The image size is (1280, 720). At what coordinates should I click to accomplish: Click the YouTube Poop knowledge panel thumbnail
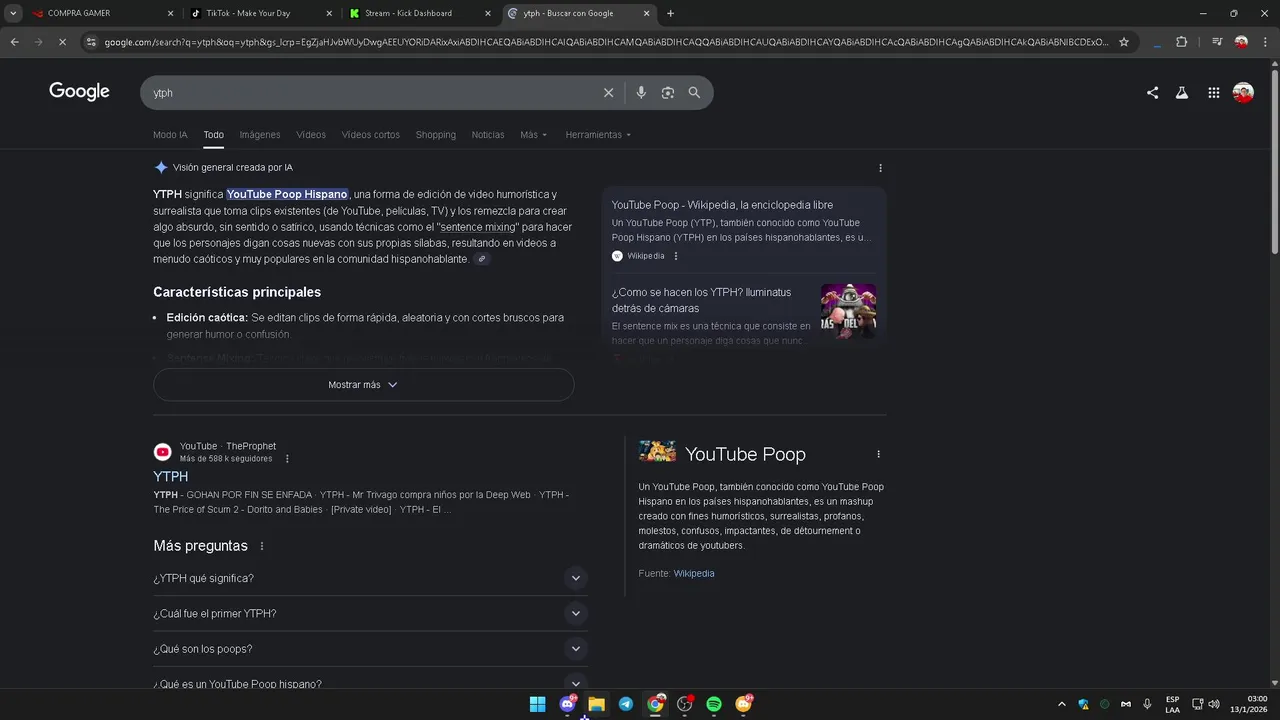click(657, 452)
